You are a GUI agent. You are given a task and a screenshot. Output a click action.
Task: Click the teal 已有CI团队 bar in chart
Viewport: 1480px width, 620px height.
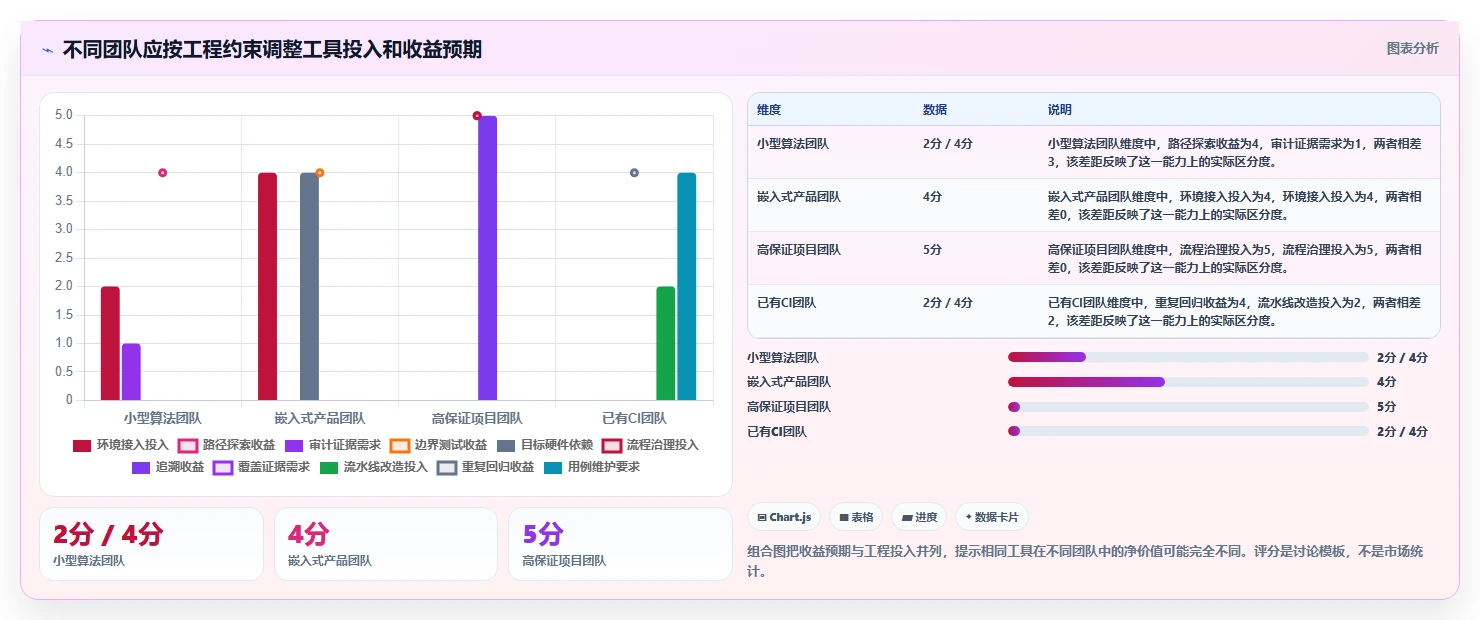(686, 287)
